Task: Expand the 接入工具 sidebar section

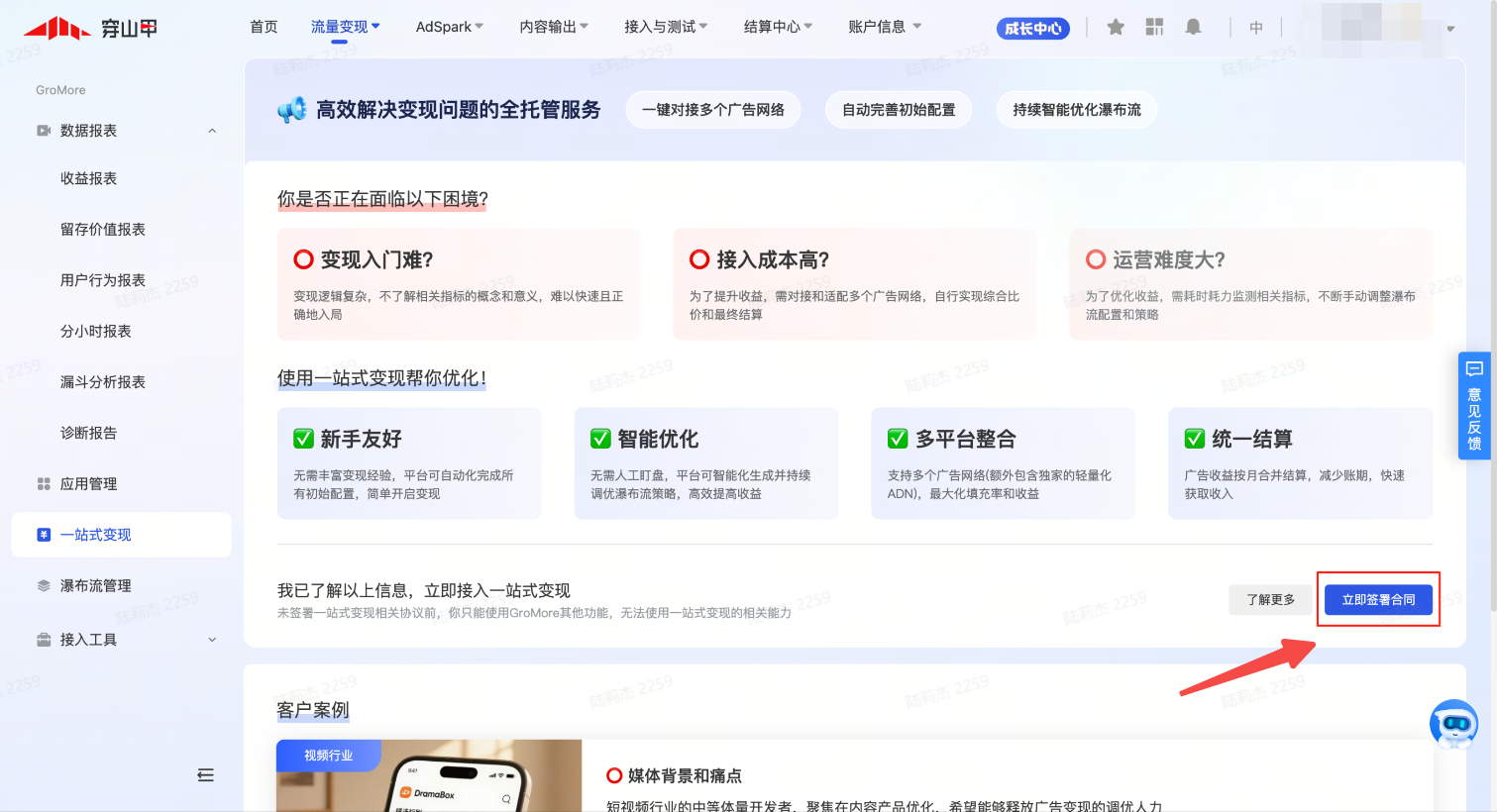Action: 212,640
